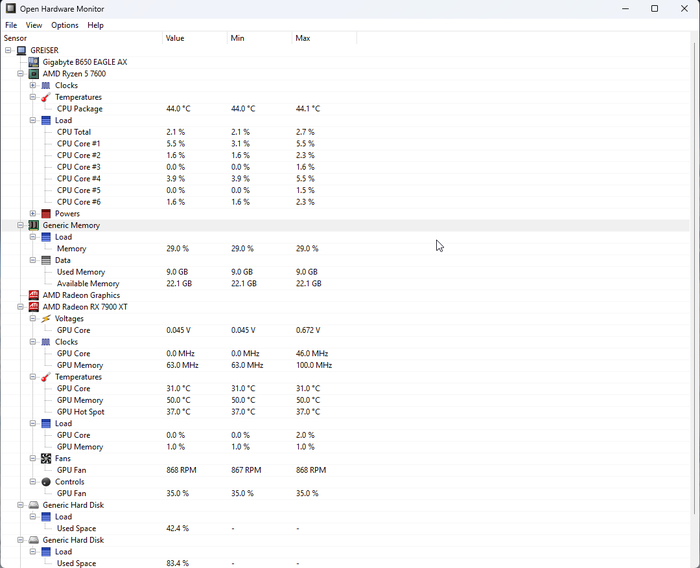
Task: Select the Used Memory row
Action: pos(346,272)
